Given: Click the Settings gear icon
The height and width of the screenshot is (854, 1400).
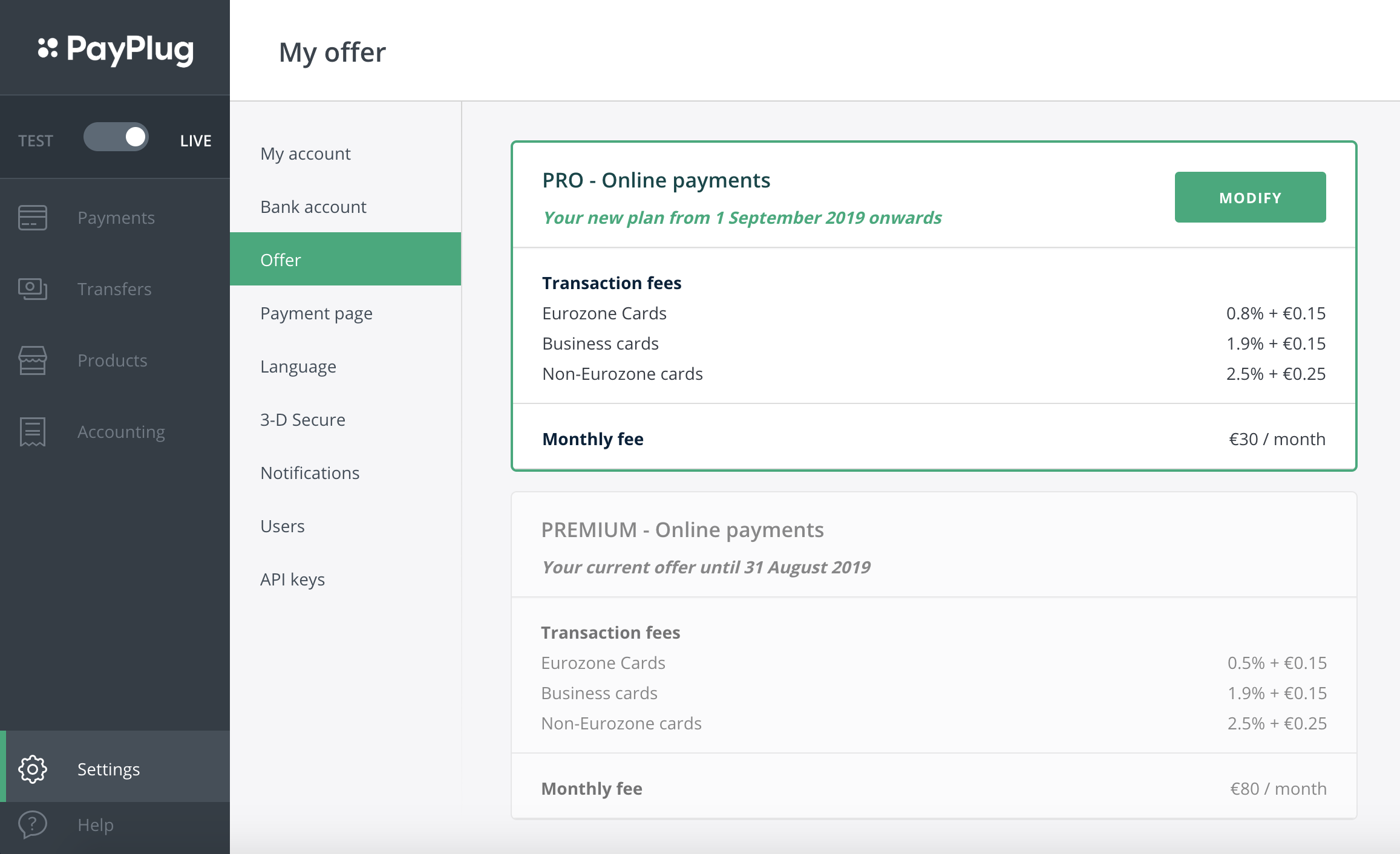Looking at the screenshot, I should pos(33,769).
